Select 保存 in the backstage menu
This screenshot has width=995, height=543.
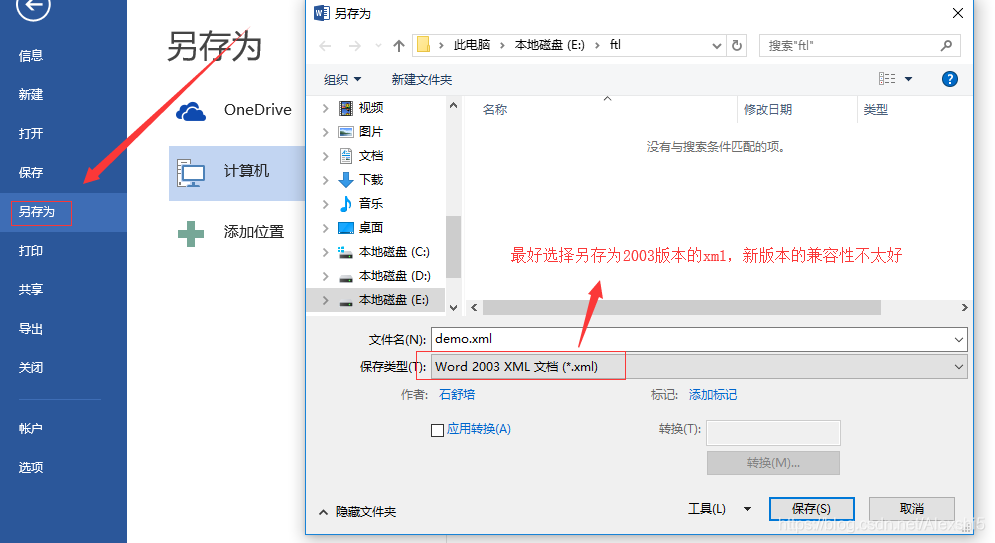pyautogui.click(x=30, y=173)
